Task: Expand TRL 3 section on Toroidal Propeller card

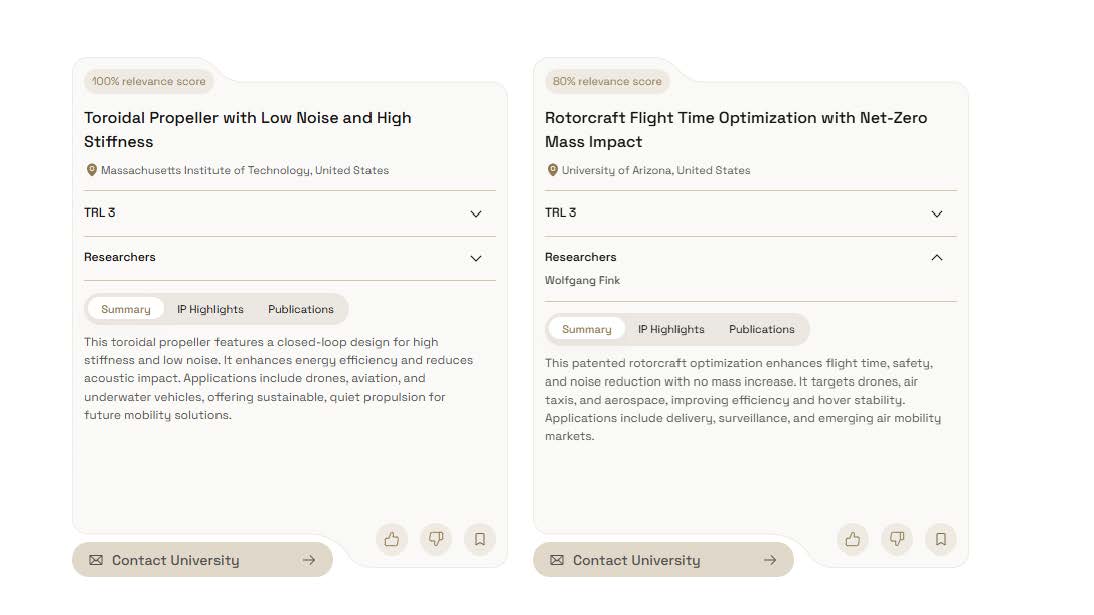Action: tap(476, 214)
